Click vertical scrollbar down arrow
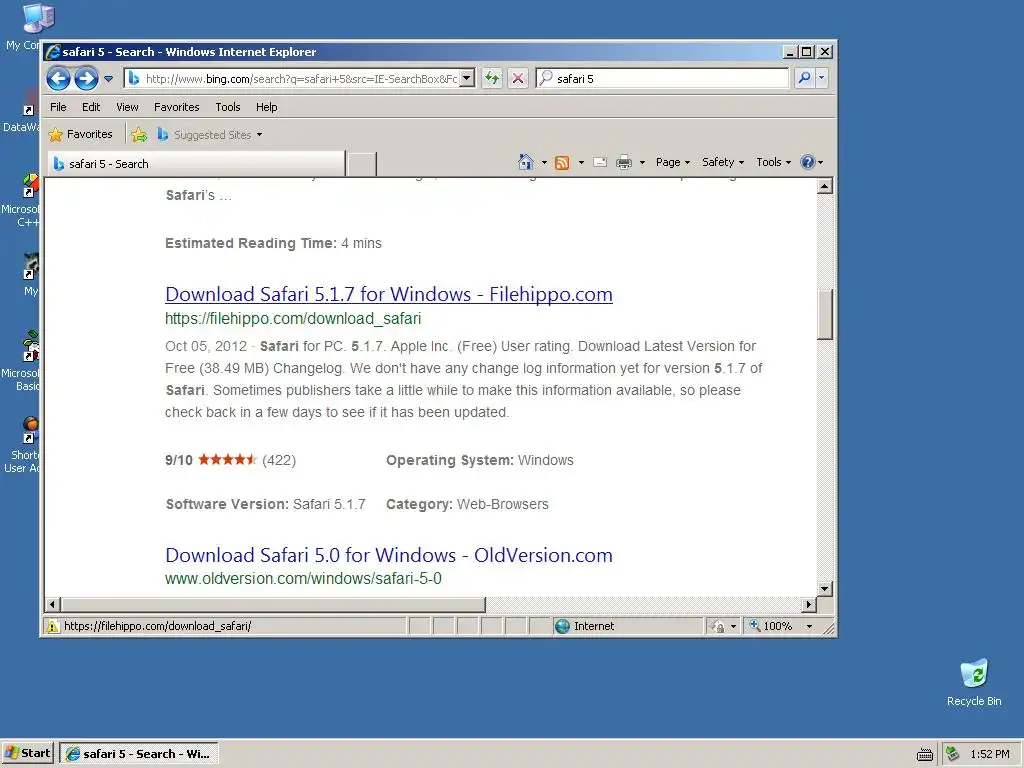Screen dimensions: 1024x768 click(825, 588)
